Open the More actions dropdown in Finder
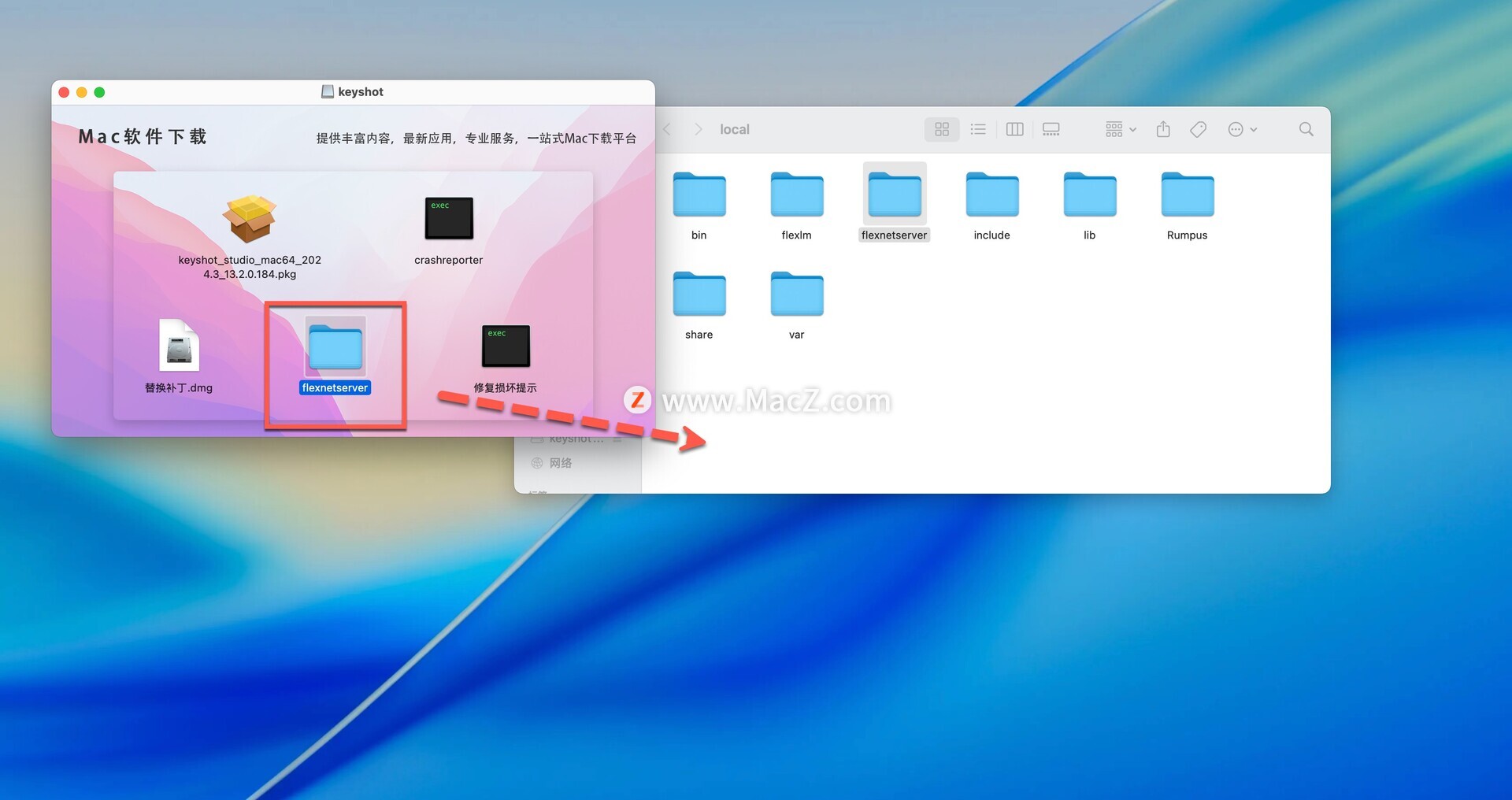1512x800 pixels. tap(1242, 129)
